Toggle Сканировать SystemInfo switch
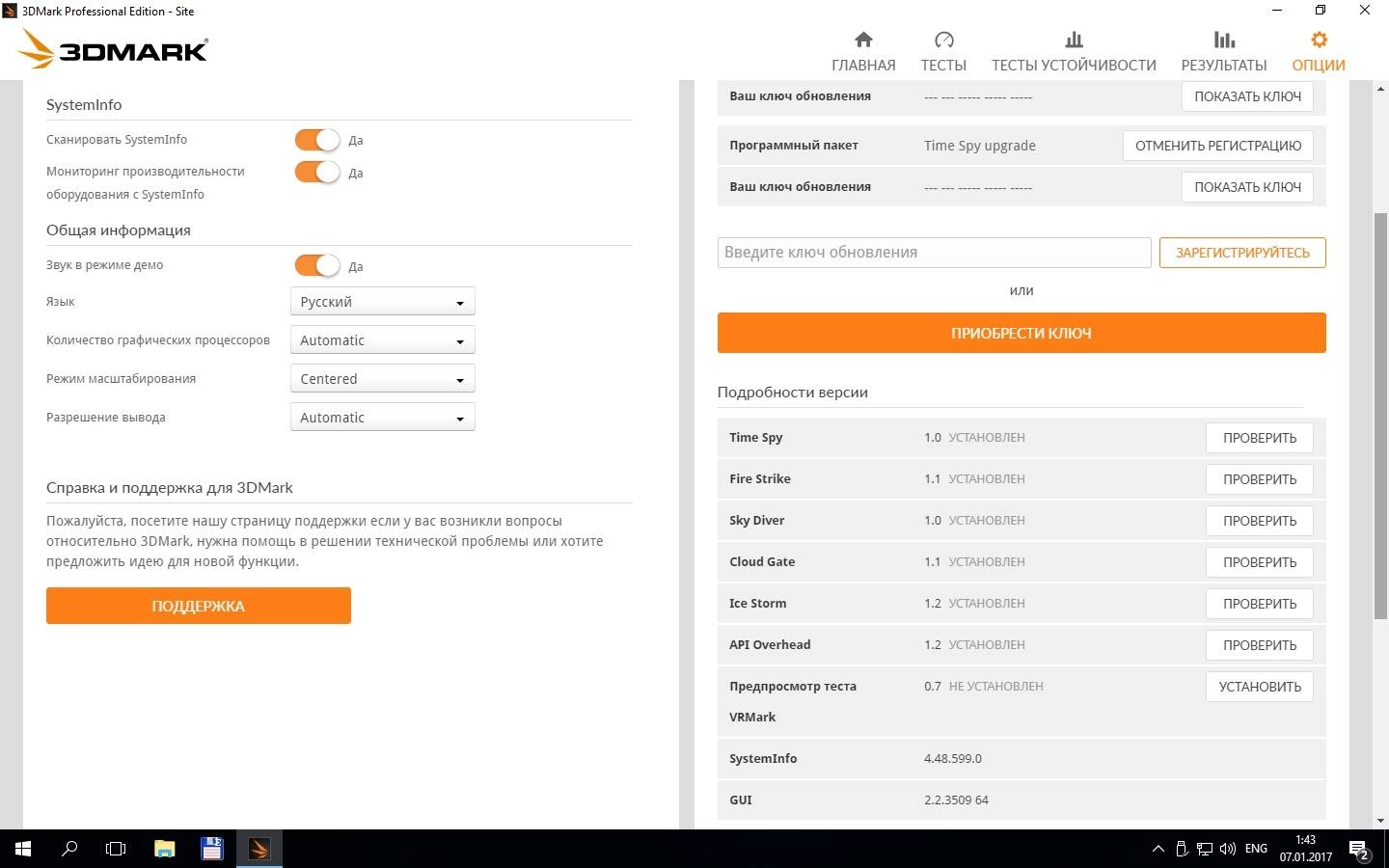 (x=317, y=140)
